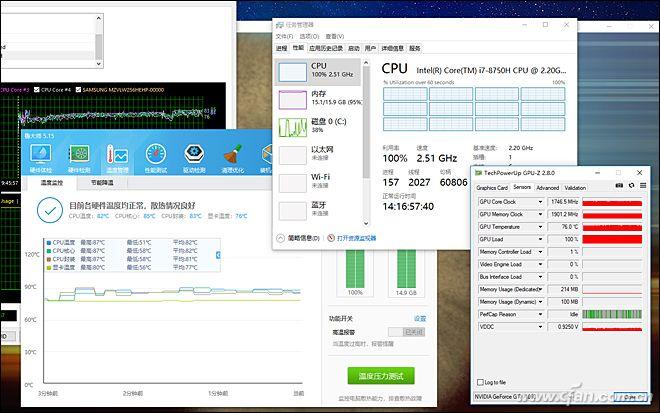
Task: Select the 蓝牙 Bluetooth item in sidebar
Action: coord(318,211)
